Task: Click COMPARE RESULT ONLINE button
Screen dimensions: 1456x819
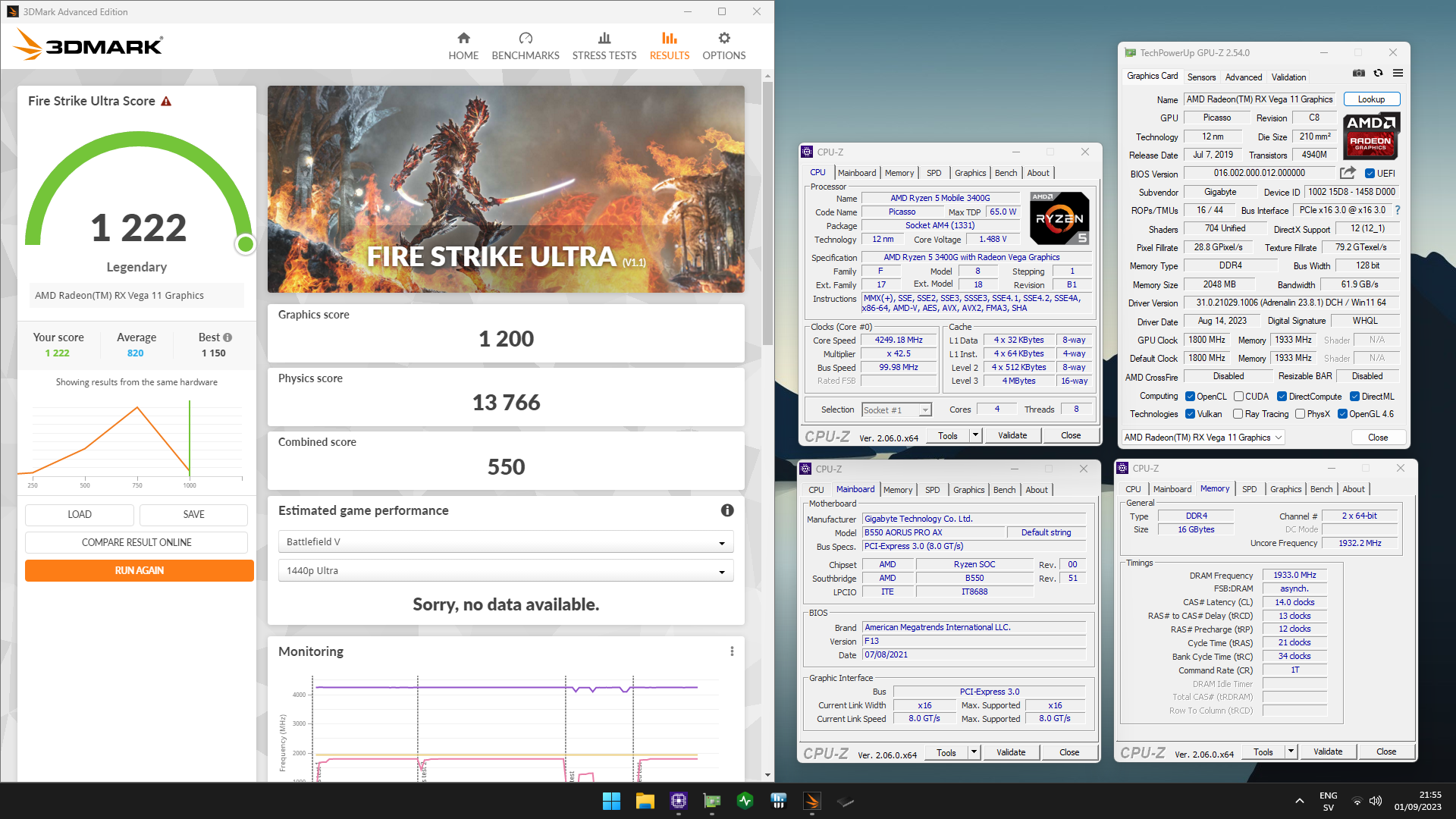Action: 136,542
